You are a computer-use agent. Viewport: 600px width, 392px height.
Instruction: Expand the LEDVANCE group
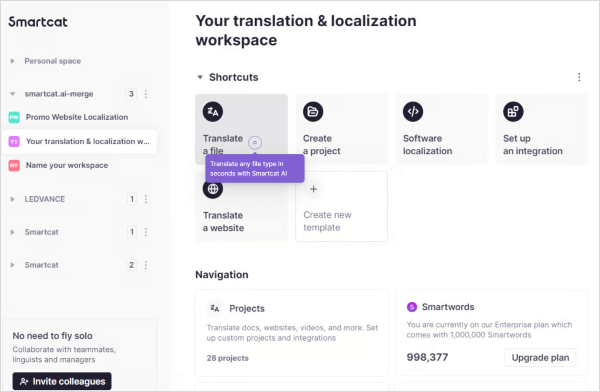click(x=12, y=199)
